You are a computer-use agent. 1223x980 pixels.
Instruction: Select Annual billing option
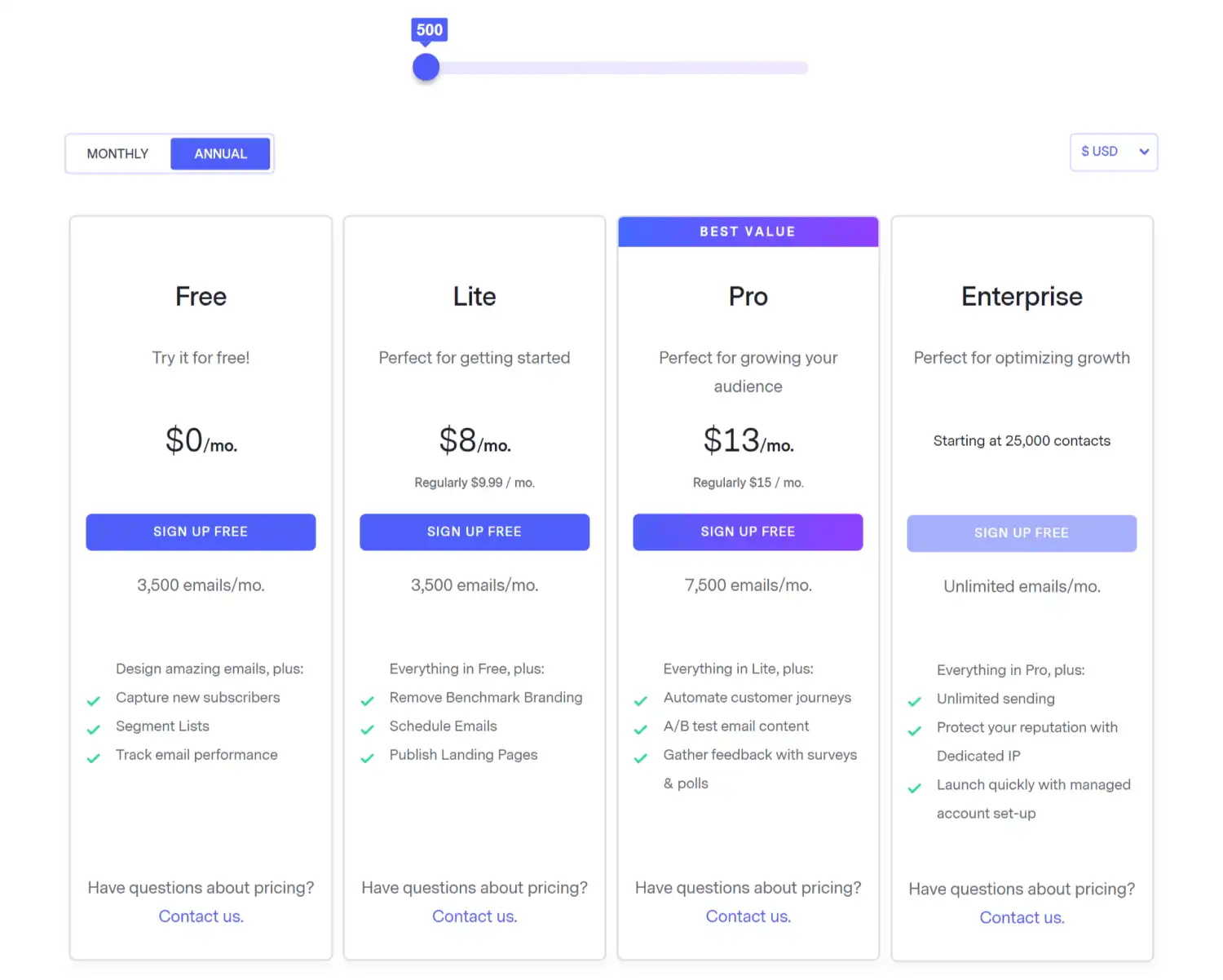[x=220, y=154]
